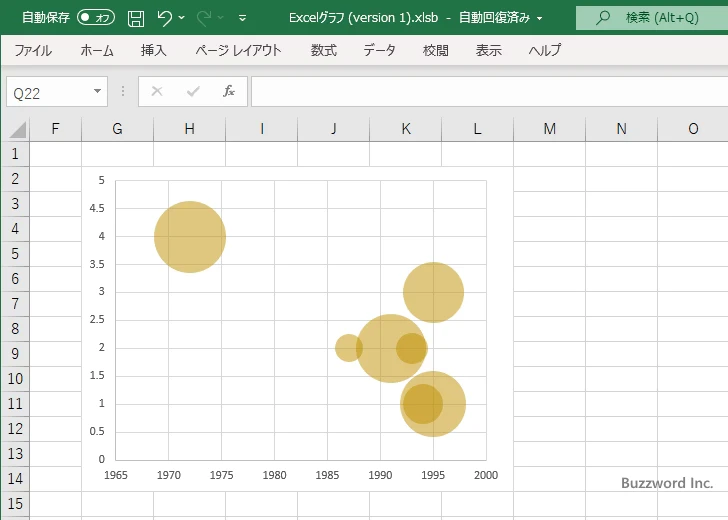
Task: Click into the formula bar field
Action: pos(489,91)
